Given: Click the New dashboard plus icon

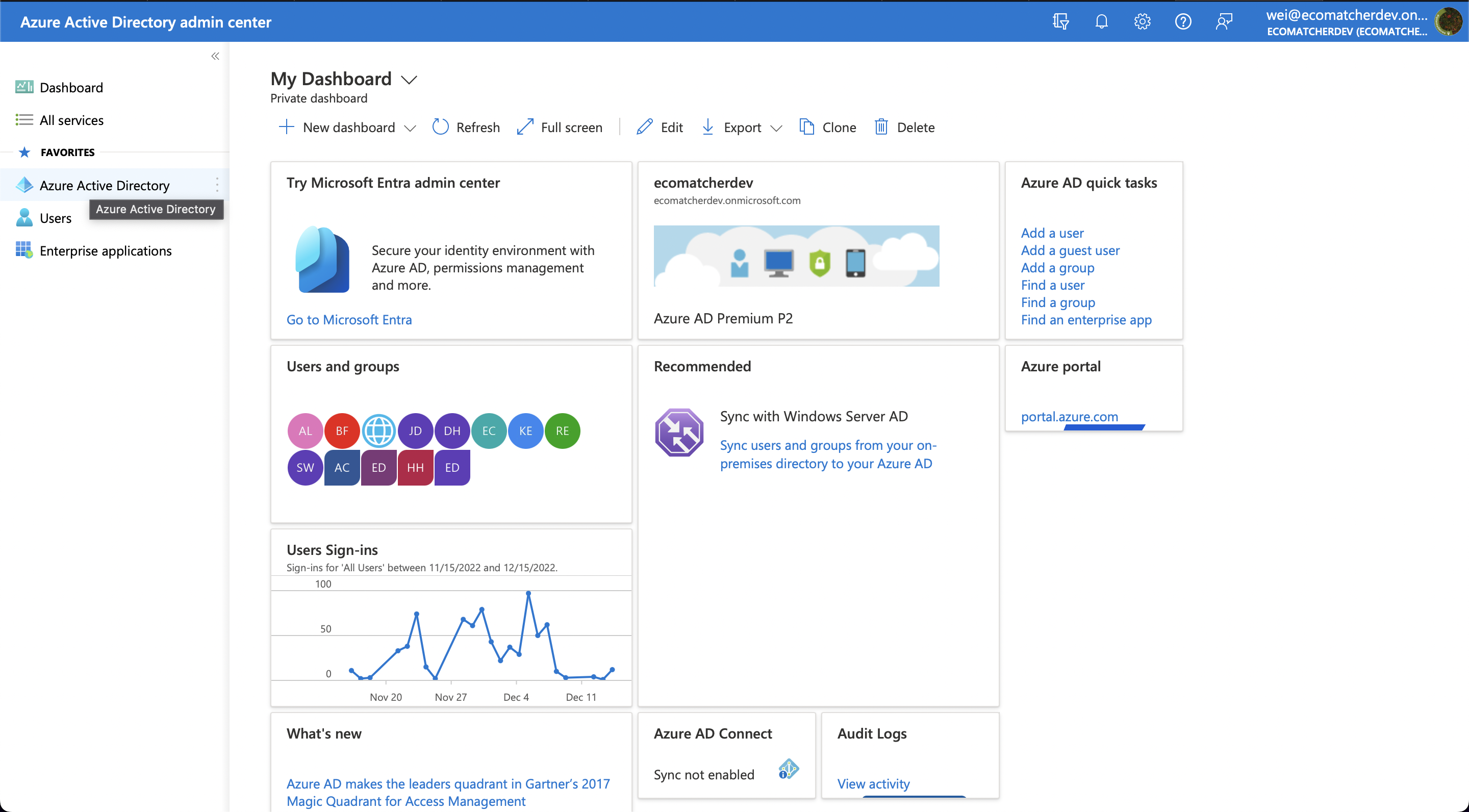Looking at the screenshot, I should point(286,126).
